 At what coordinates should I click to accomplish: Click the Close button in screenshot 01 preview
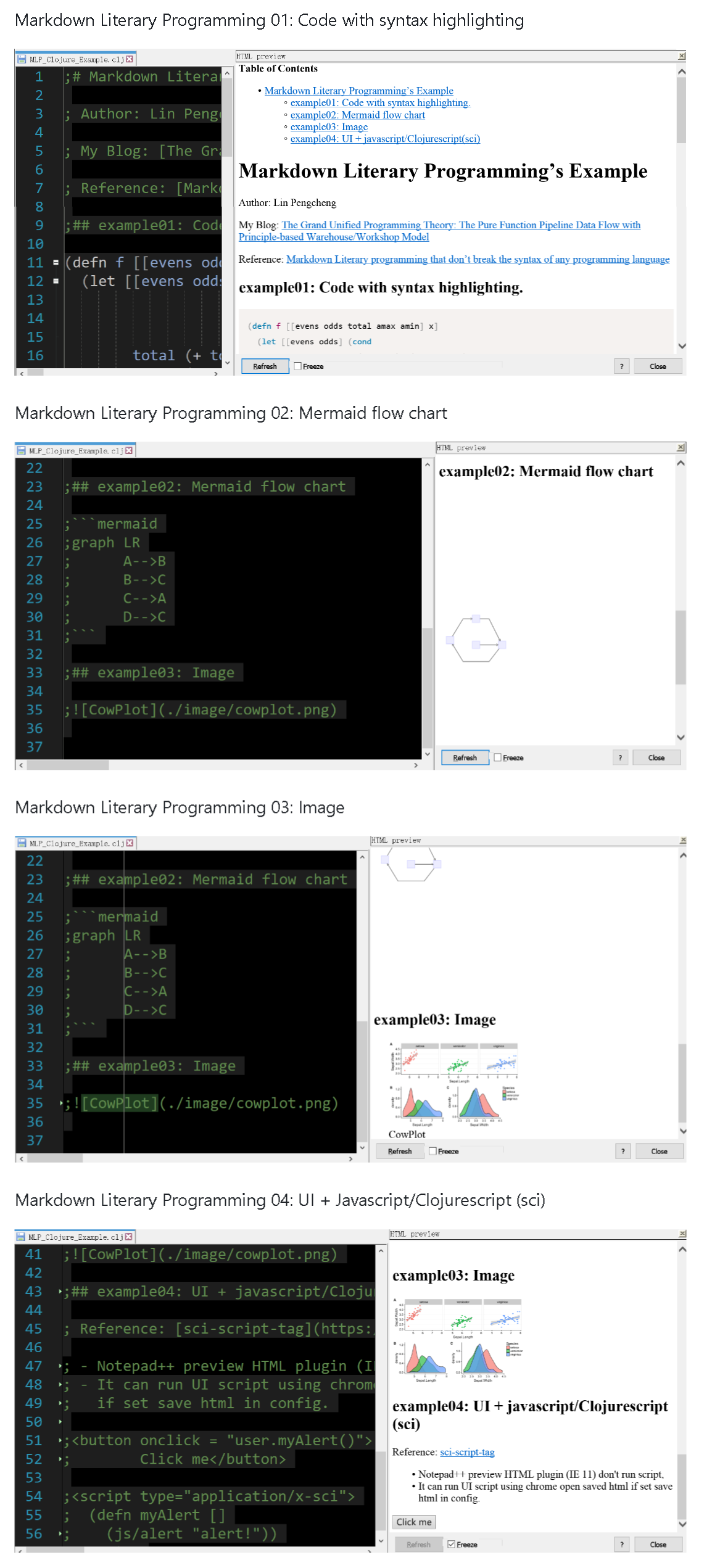tap(658, 366)
